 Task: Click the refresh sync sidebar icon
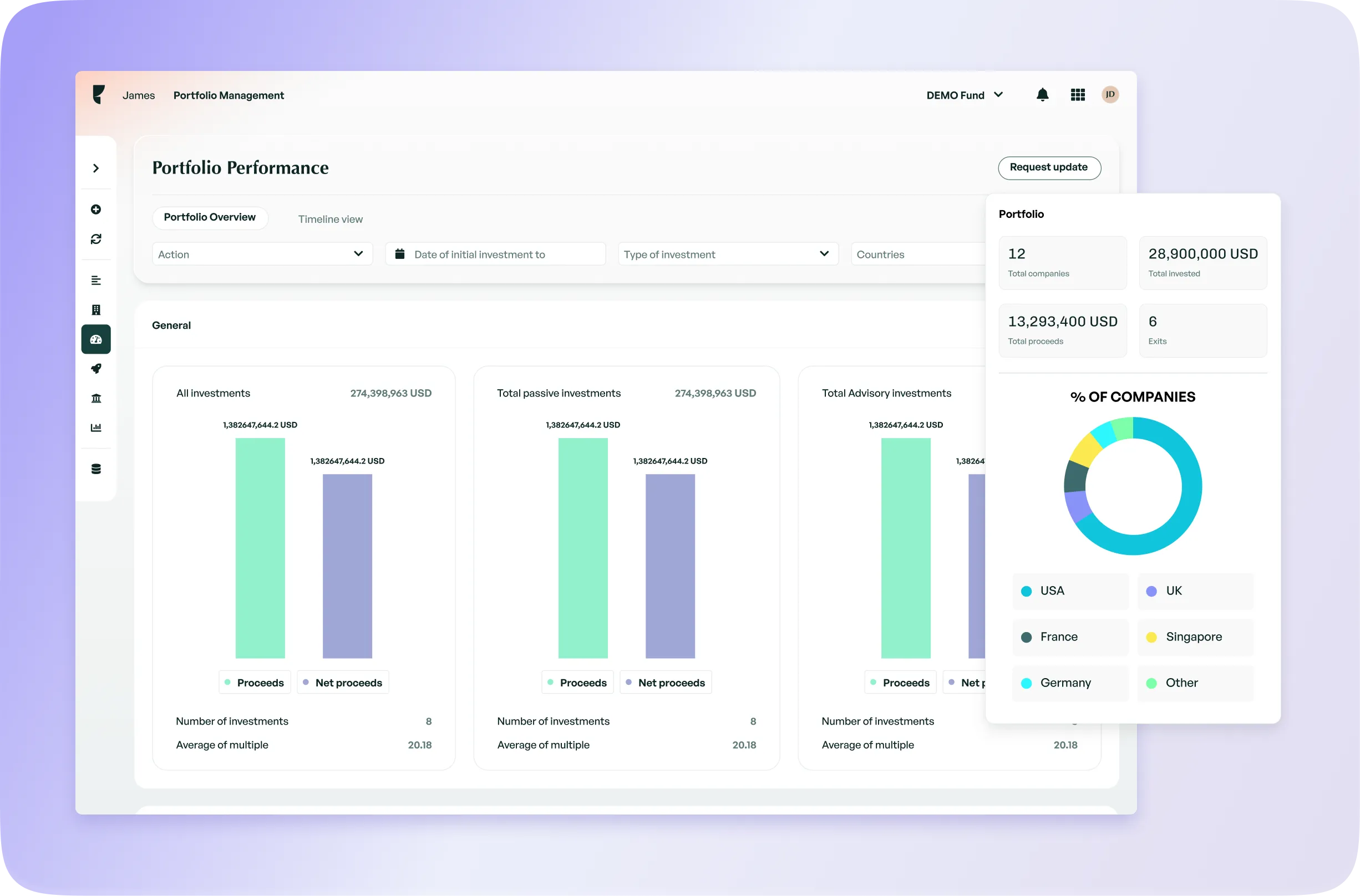point(96,239)
